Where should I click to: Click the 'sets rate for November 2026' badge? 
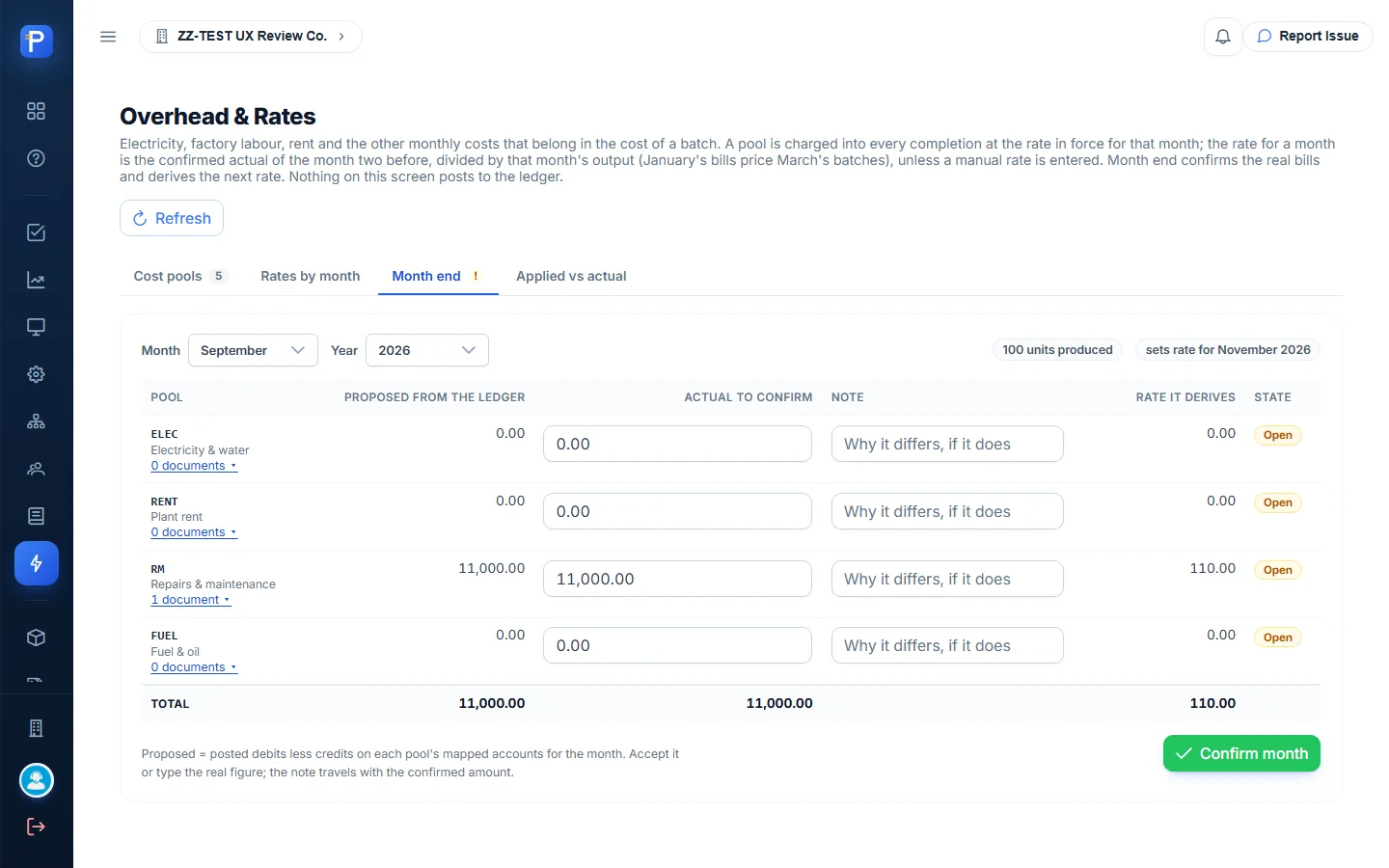coord(1228,350)
